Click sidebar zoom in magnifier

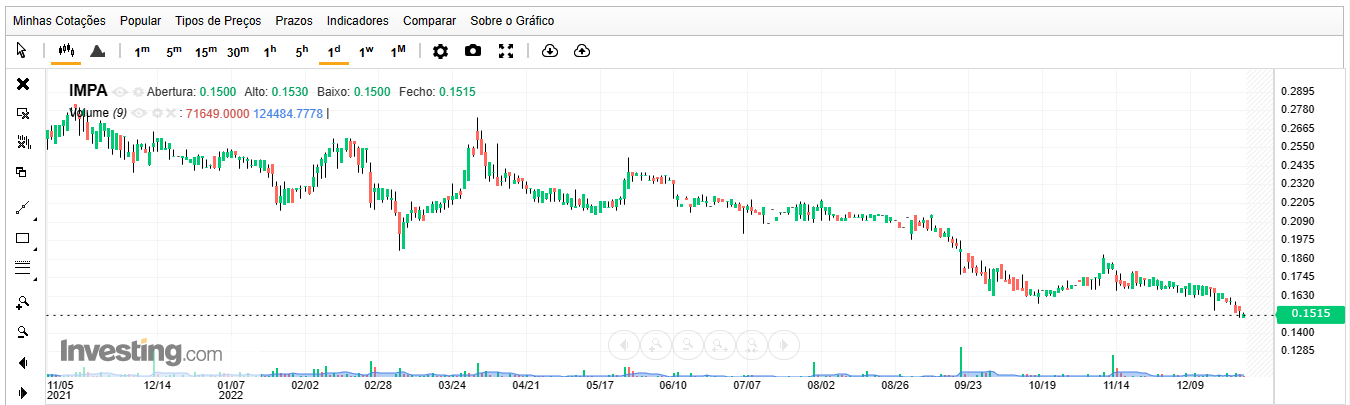pyautogui.click(x=23, y=301)
